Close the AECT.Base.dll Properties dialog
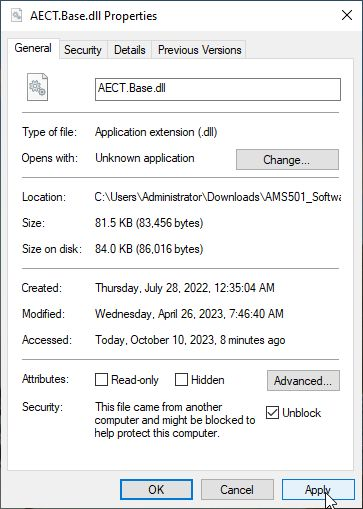The width and height of the screenshot is (363, 509). pyautogui.click(x=347, y=15)
